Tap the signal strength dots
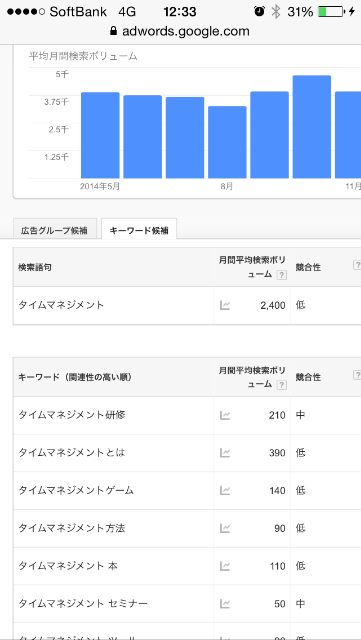361x640 pixels. [x=26, y=12]
